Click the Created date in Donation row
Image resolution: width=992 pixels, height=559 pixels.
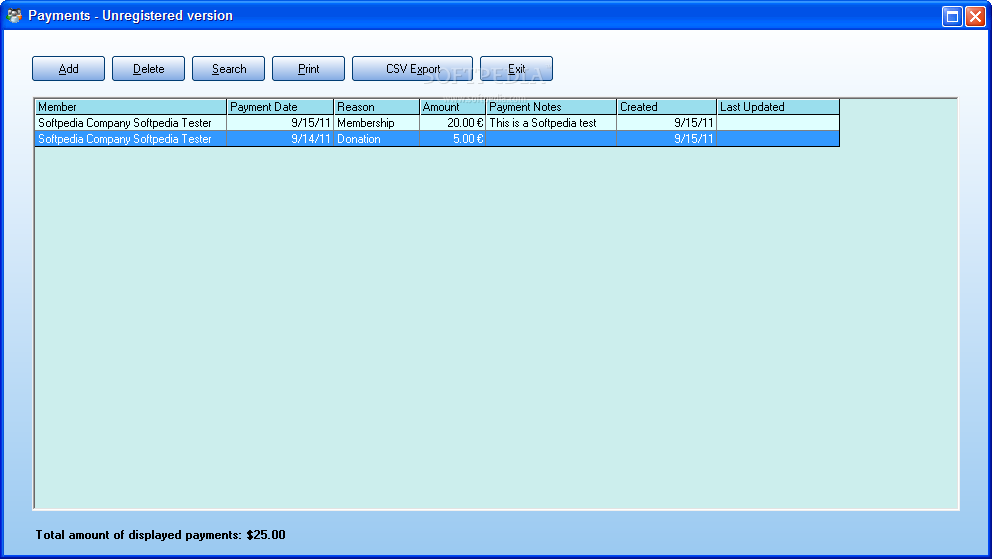point(667,138)
